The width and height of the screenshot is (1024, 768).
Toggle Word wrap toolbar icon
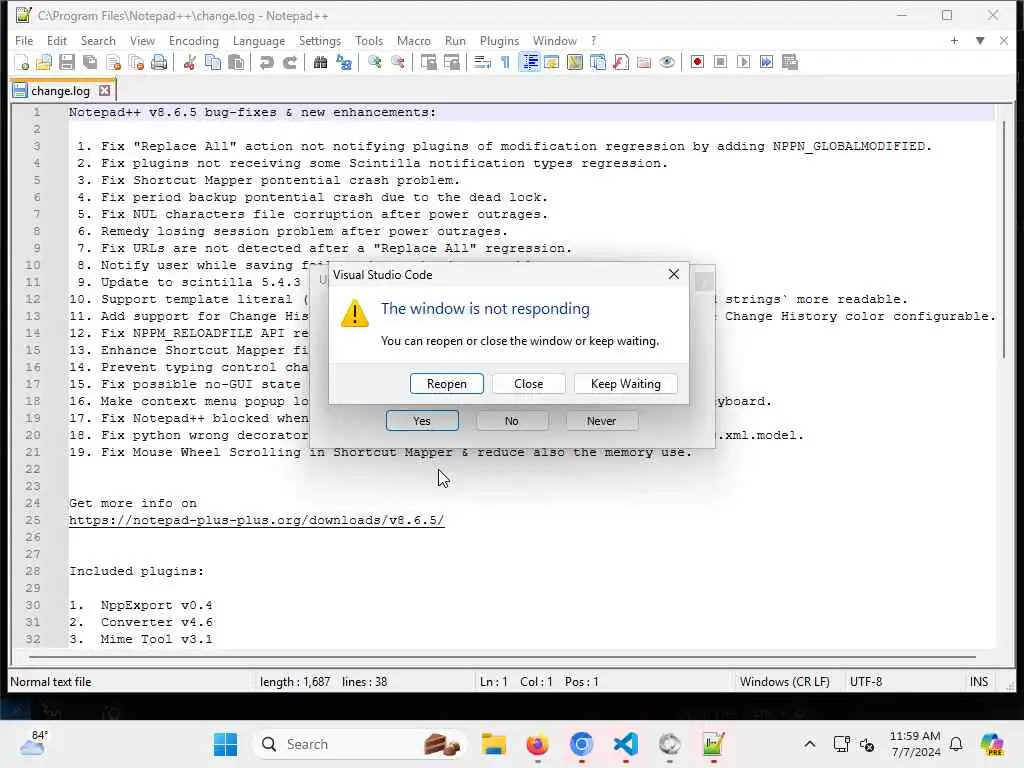pyautogui.click(x=482, y=63)
